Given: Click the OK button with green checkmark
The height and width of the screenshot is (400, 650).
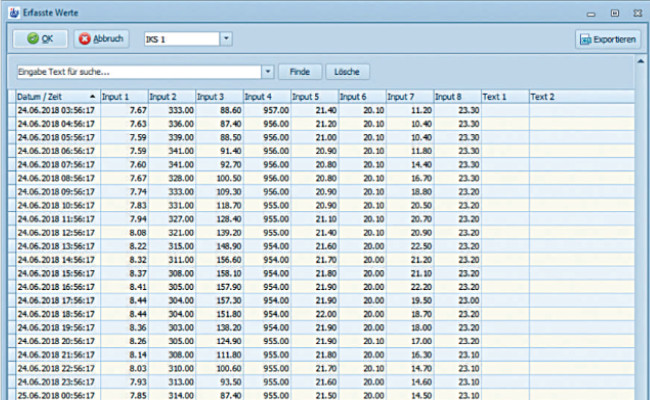Looking at the screenshot, I should [x=40, y=39].
